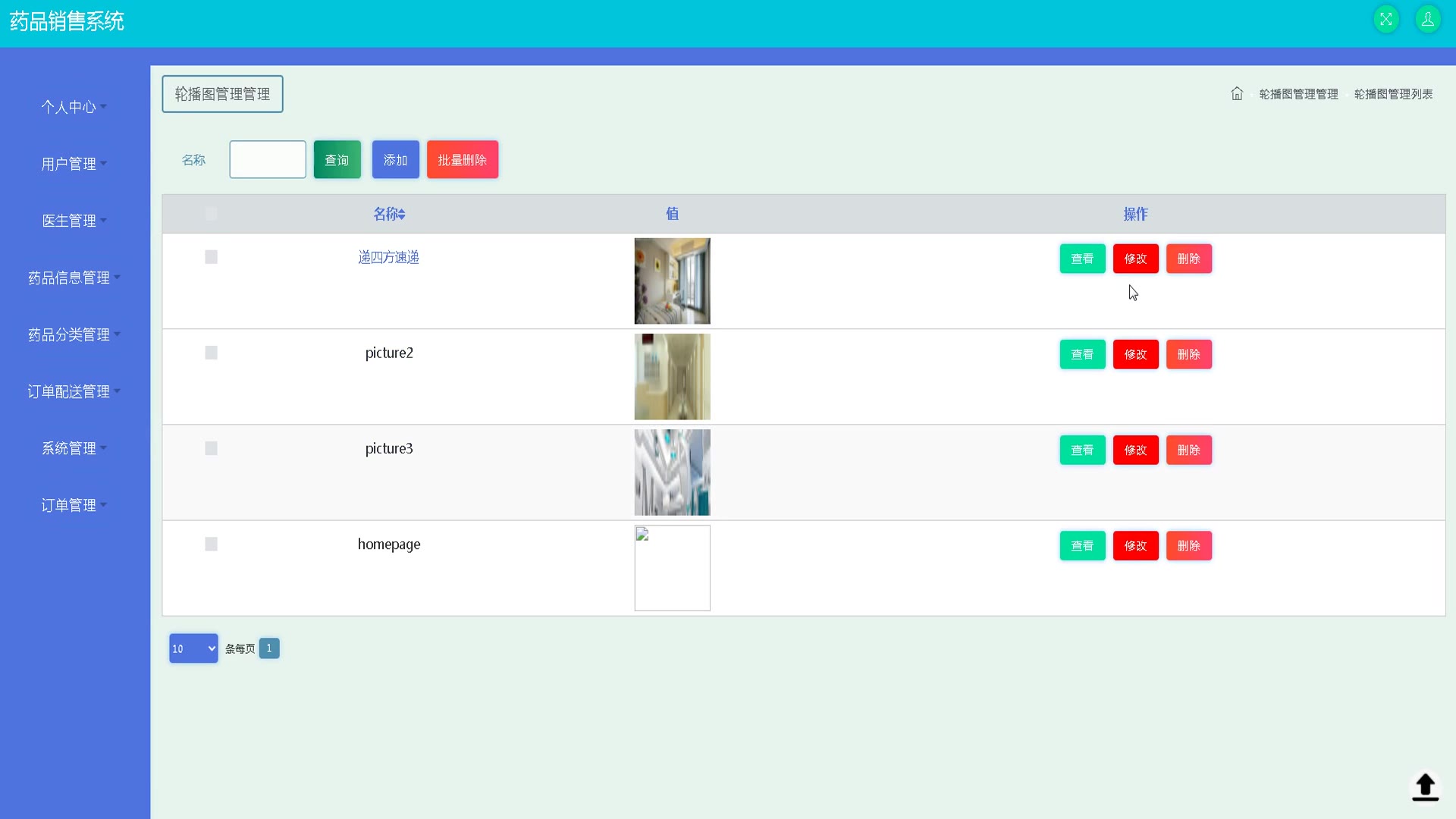Edit homepage row via 修改
The width and height of the screenshot is (1456, 819).
tap(1135, 545)
